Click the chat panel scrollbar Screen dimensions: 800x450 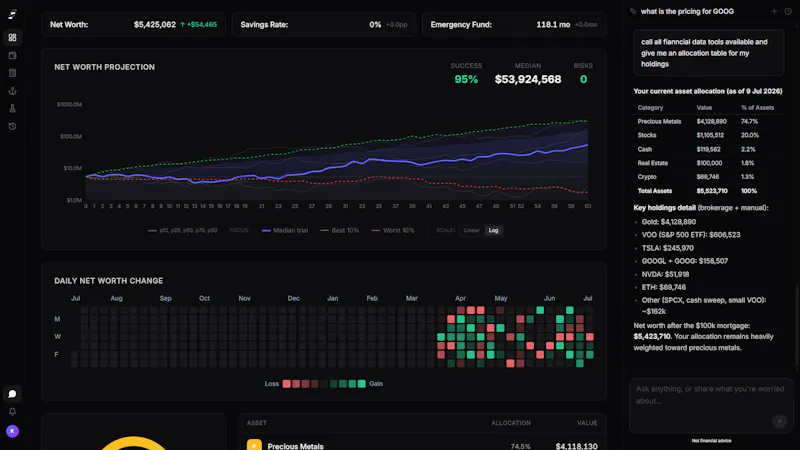[796, 324]
